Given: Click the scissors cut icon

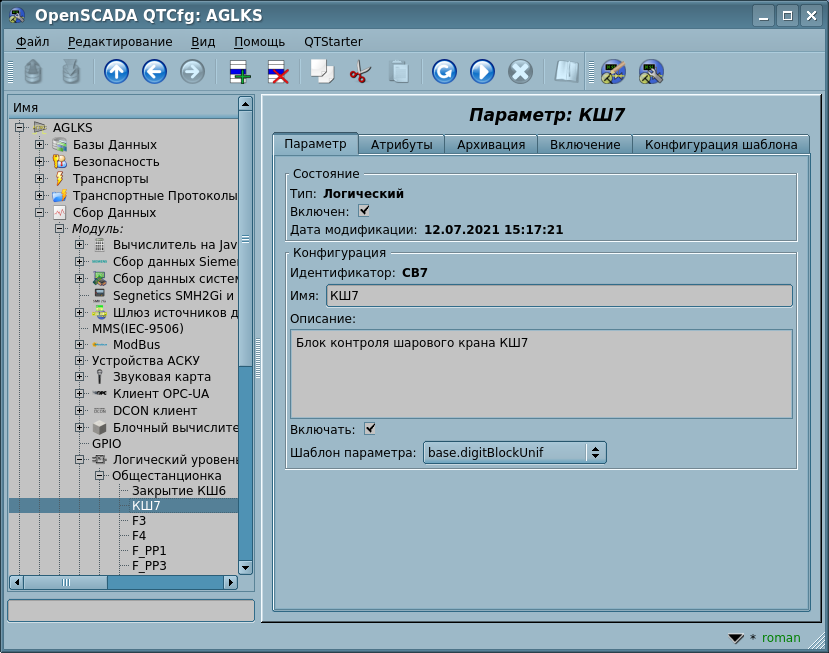Looking at the screenshot, I should point(360,72).
